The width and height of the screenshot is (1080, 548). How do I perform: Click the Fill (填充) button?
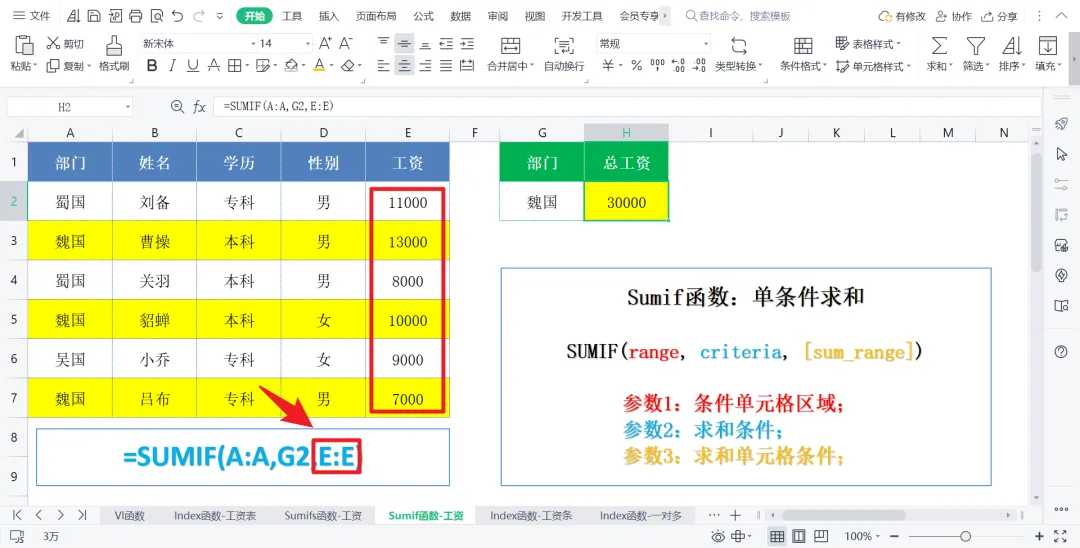click(1048, 54)
